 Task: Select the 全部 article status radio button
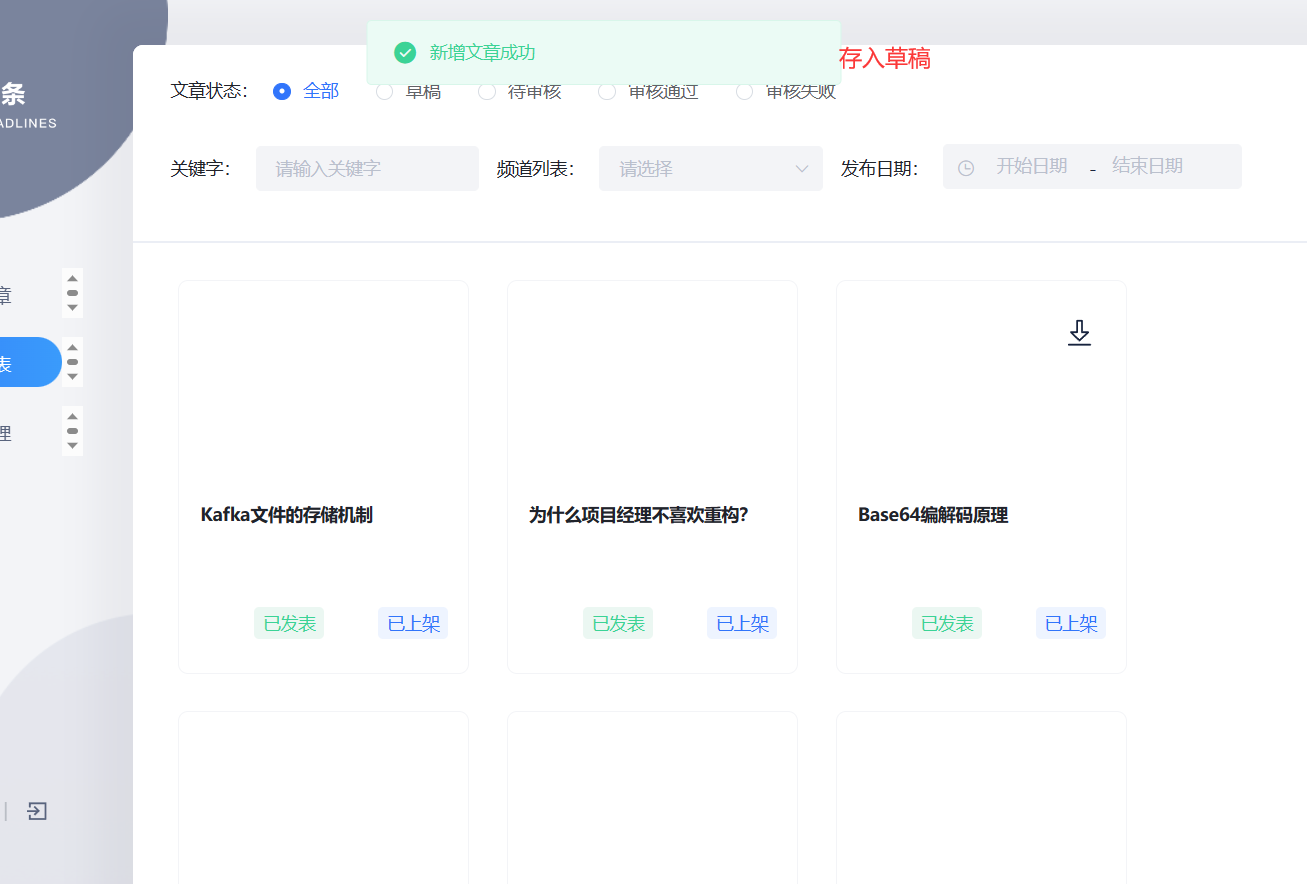click(x=282, y=91)
